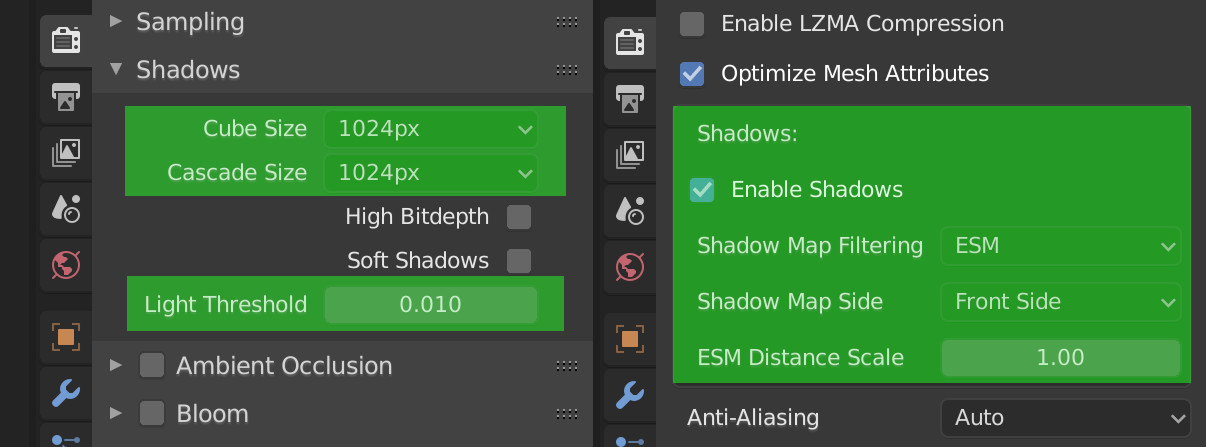Open Output properties printer icon, left panel
Screen dimensions: 1206x447
(66, 99)
